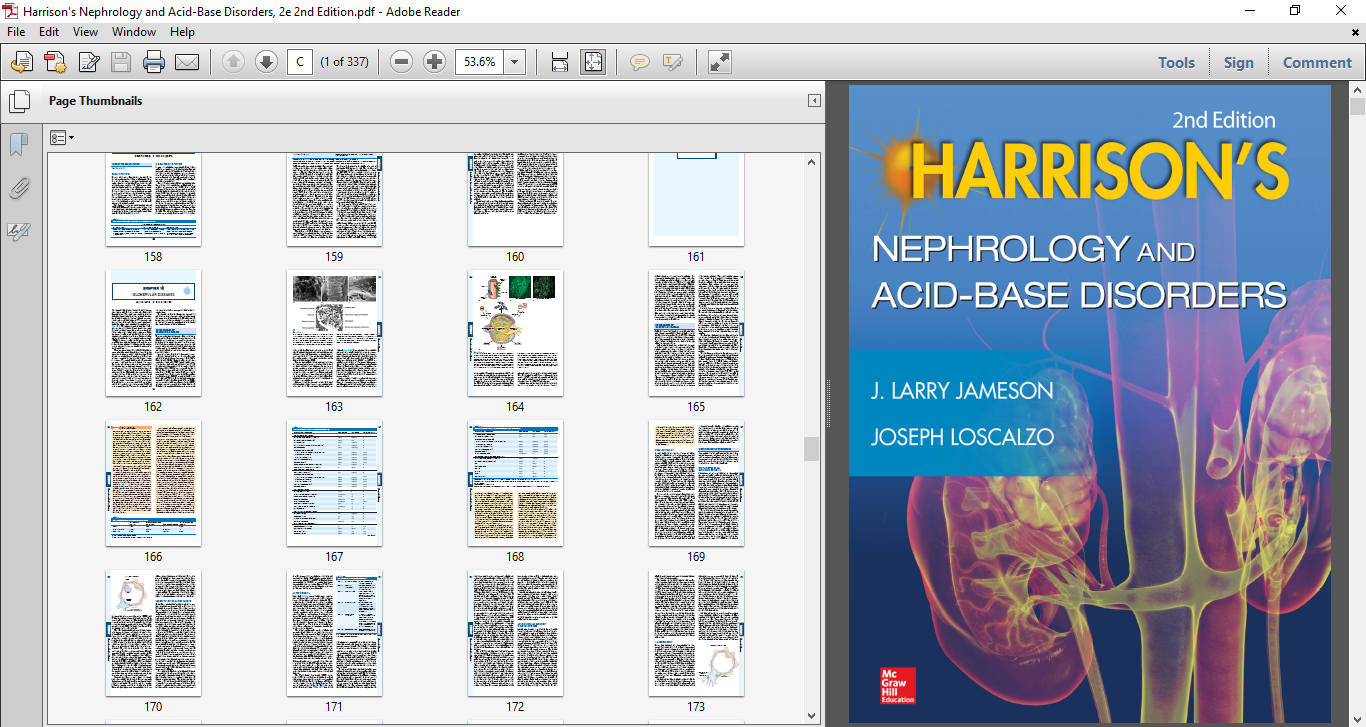
Task: Click document view scrollbar thumb
Action: [x=1357, y=108]
